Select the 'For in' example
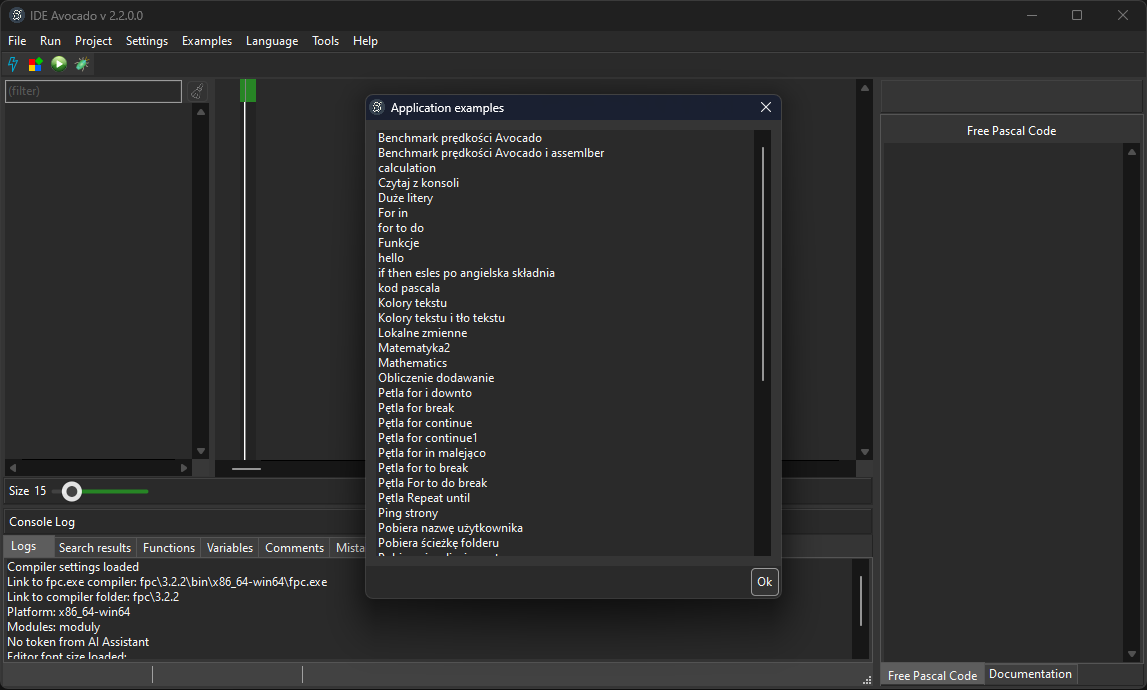Viewport: 1147px width, 690px height. 393,213
